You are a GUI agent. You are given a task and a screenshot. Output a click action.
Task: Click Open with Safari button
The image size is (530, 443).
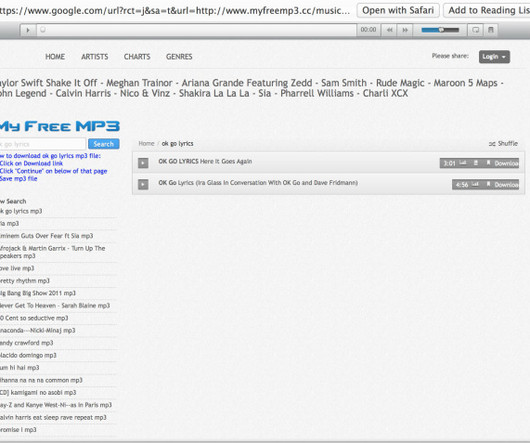(x=398, y=10)
